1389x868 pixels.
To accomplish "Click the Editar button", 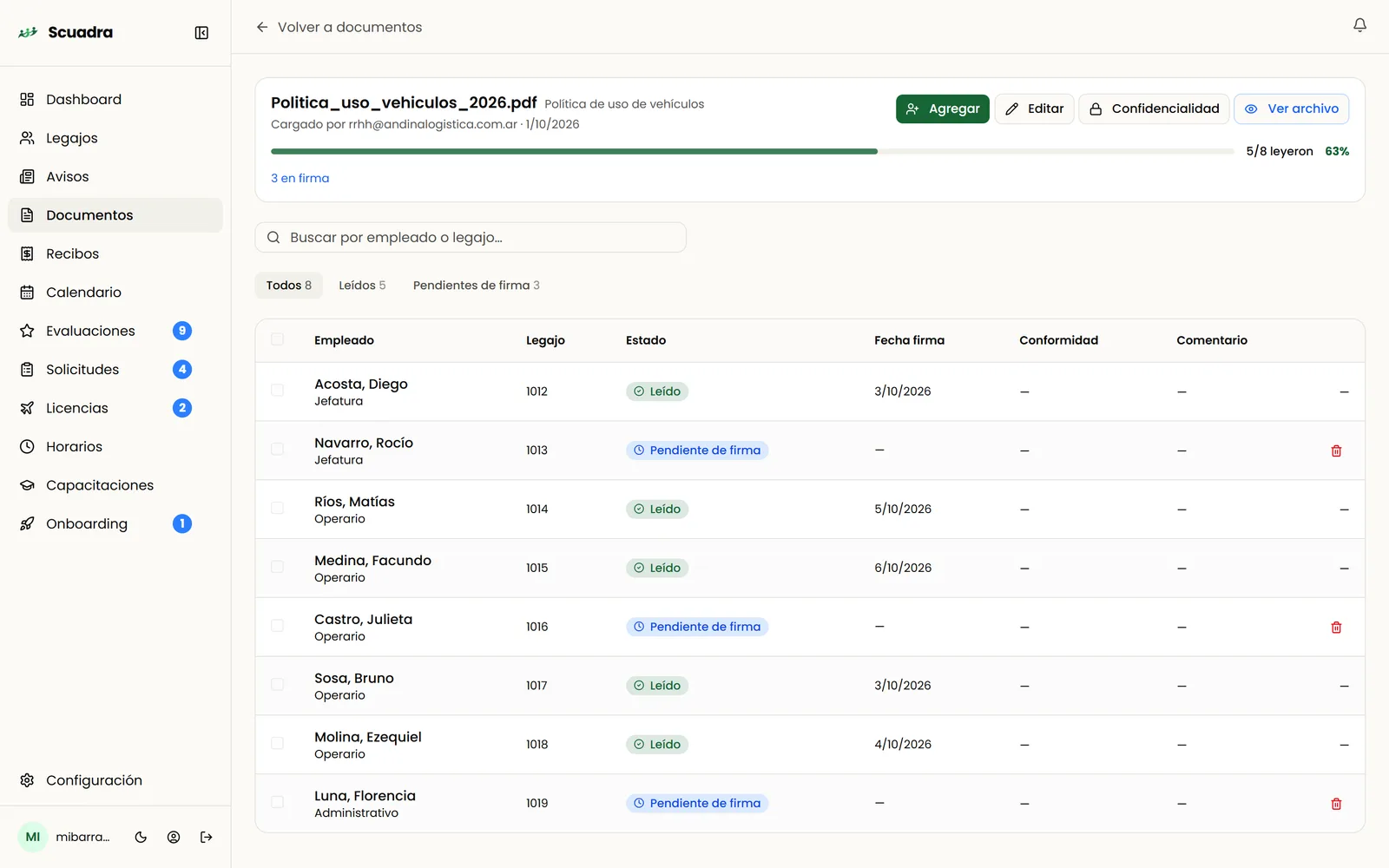I will click(1034, 108).
